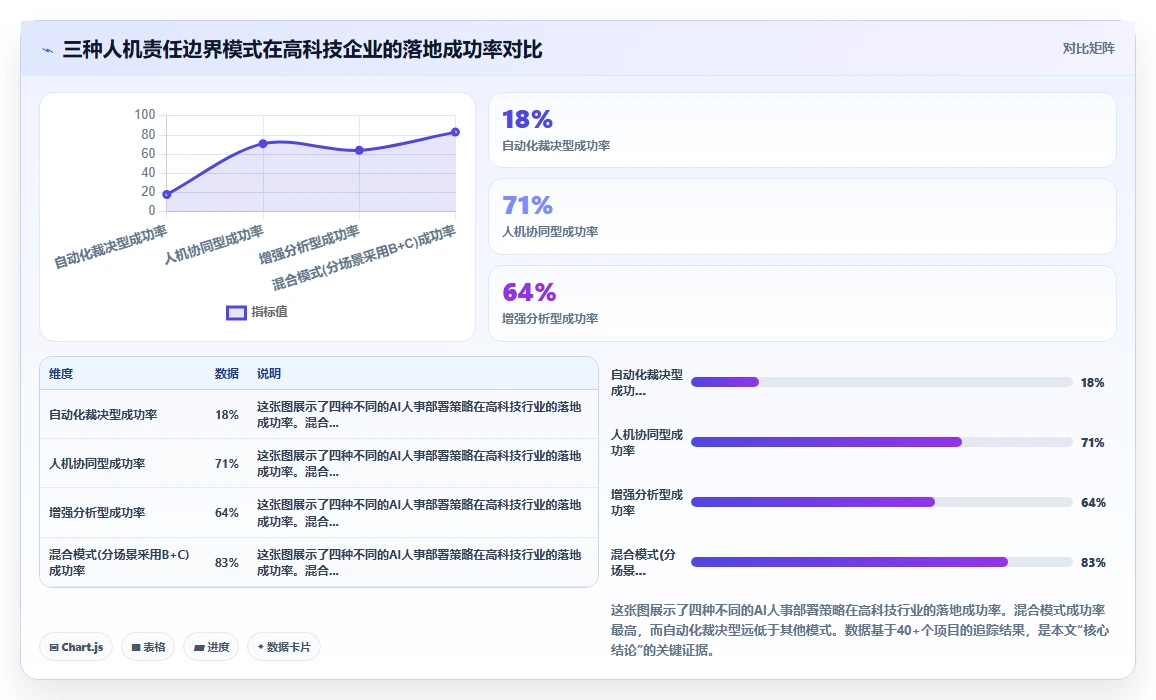Click the 数据卡片 tag chip
Image resolution: width=1156 pixels, height=700 pixels.
click(284, 647)
